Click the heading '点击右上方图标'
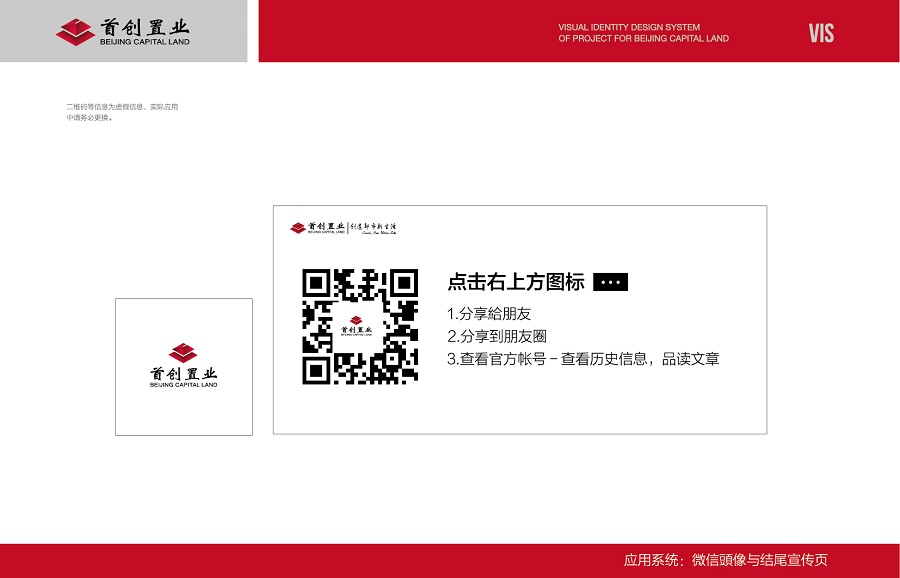Image resolution: width=900 pixels, height=578 pixels. click(516, 282)
